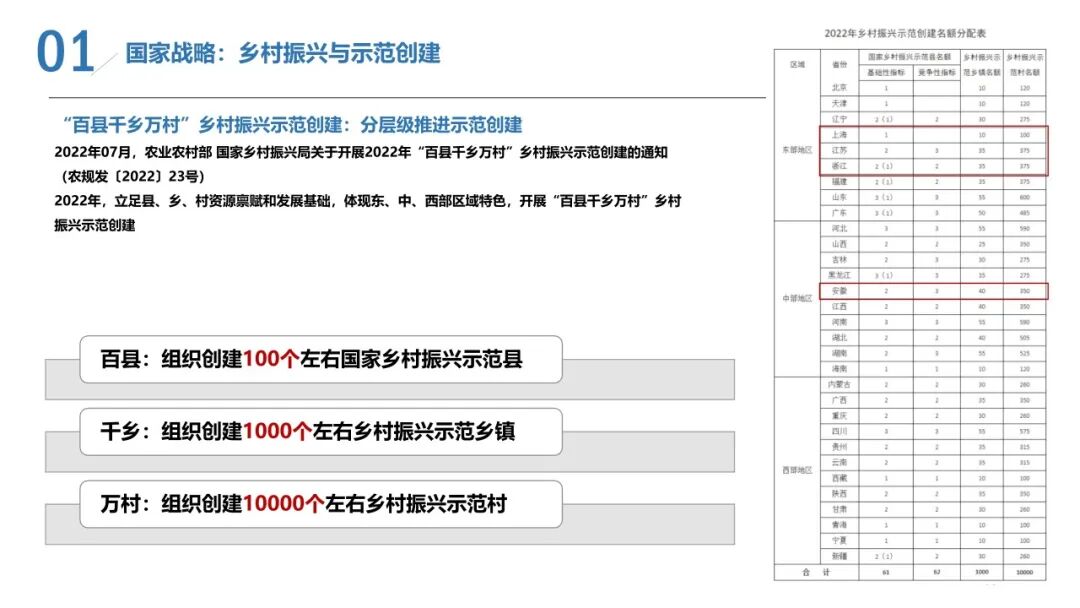Select the "区域" column header cell

(797, 62)
